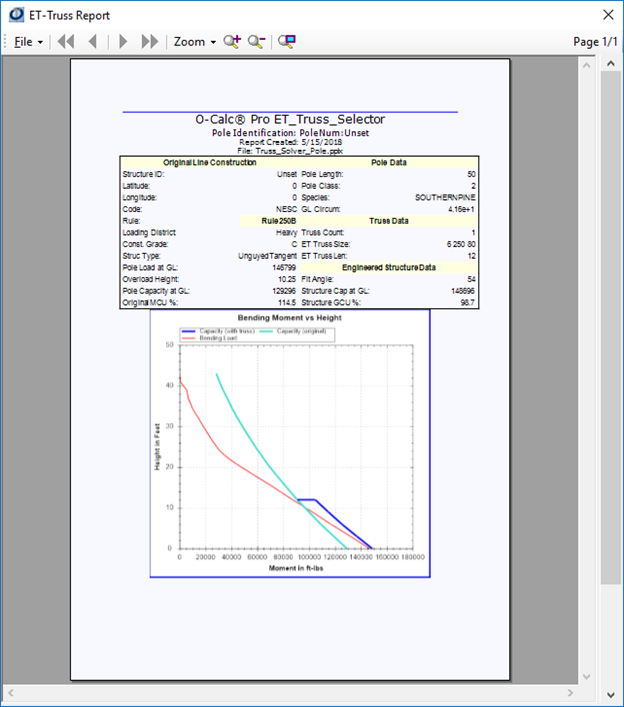This screenshot has height=707, width=624.
Task: Click the Pole Data header
Action: point(389,162)
